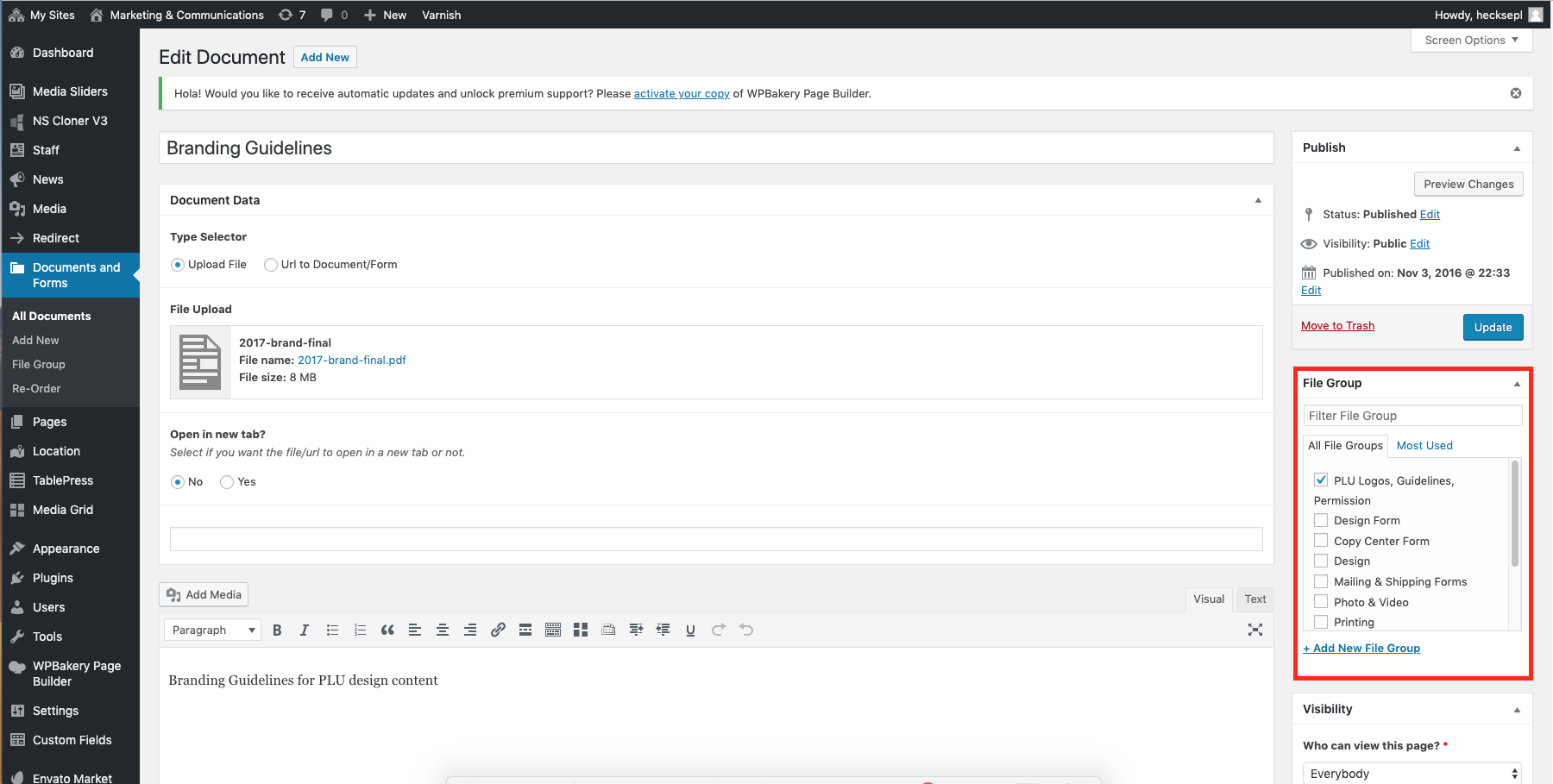
Task: Apply blockquote formatting
Action: [387, 630]
